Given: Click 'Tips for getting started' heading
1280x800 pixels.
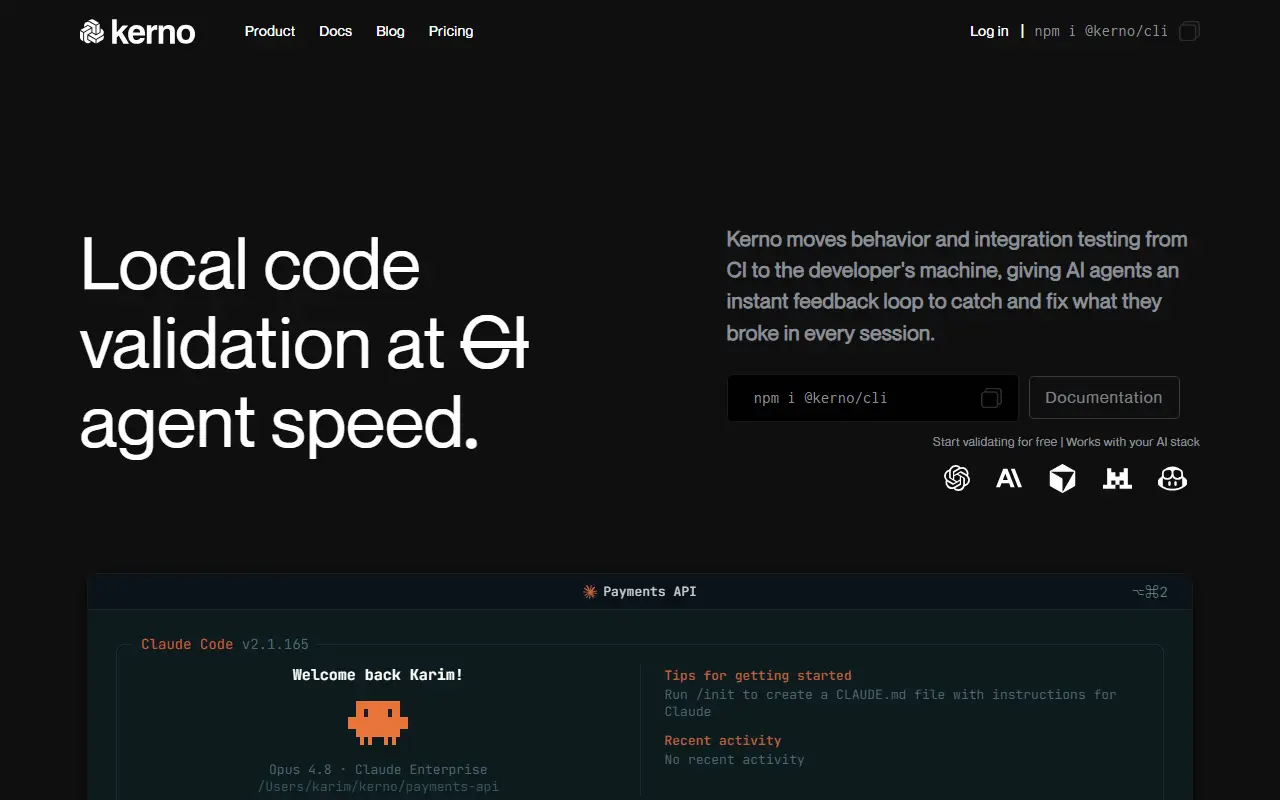Looking at the screenshot, I should click(758, 675).
